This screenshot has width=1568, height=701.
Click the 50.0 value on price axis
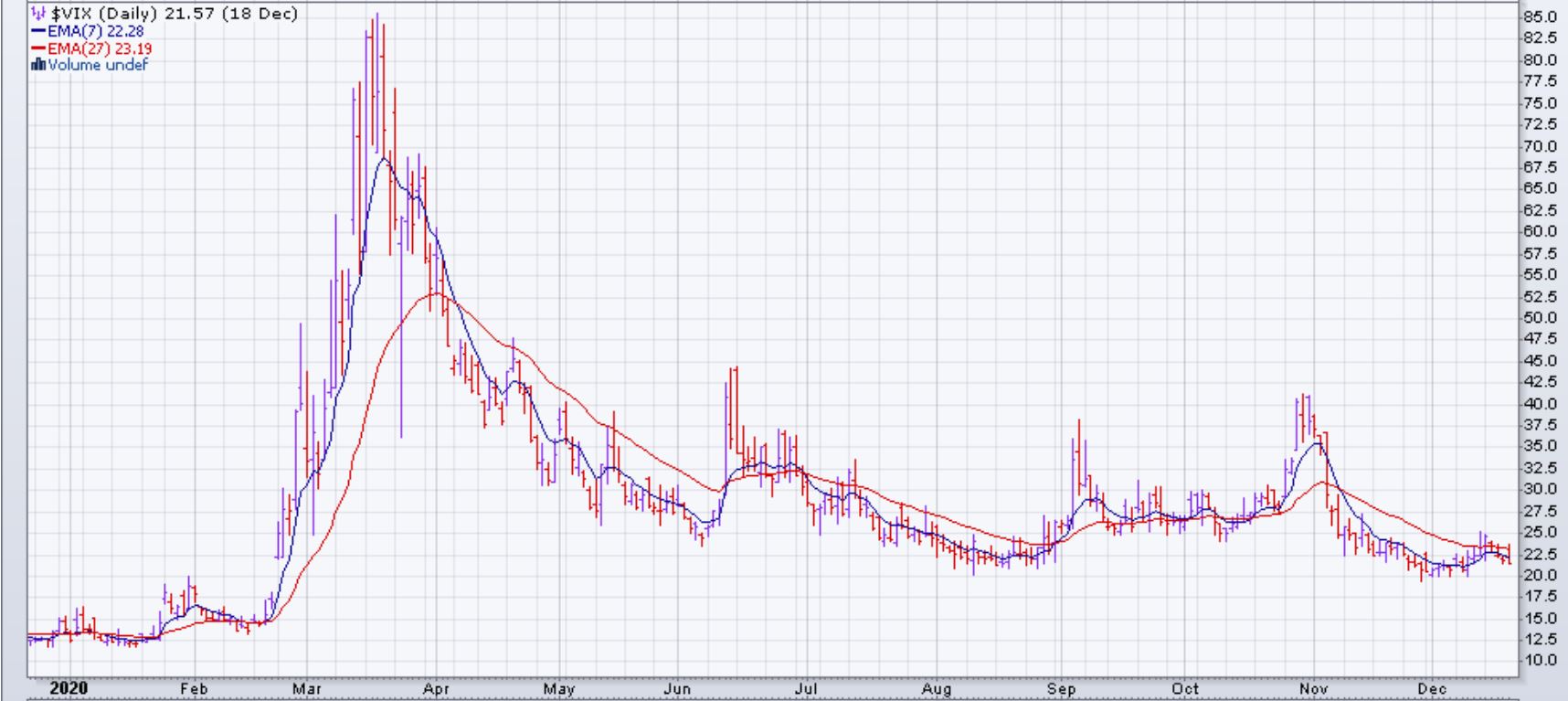point(1540,317)
